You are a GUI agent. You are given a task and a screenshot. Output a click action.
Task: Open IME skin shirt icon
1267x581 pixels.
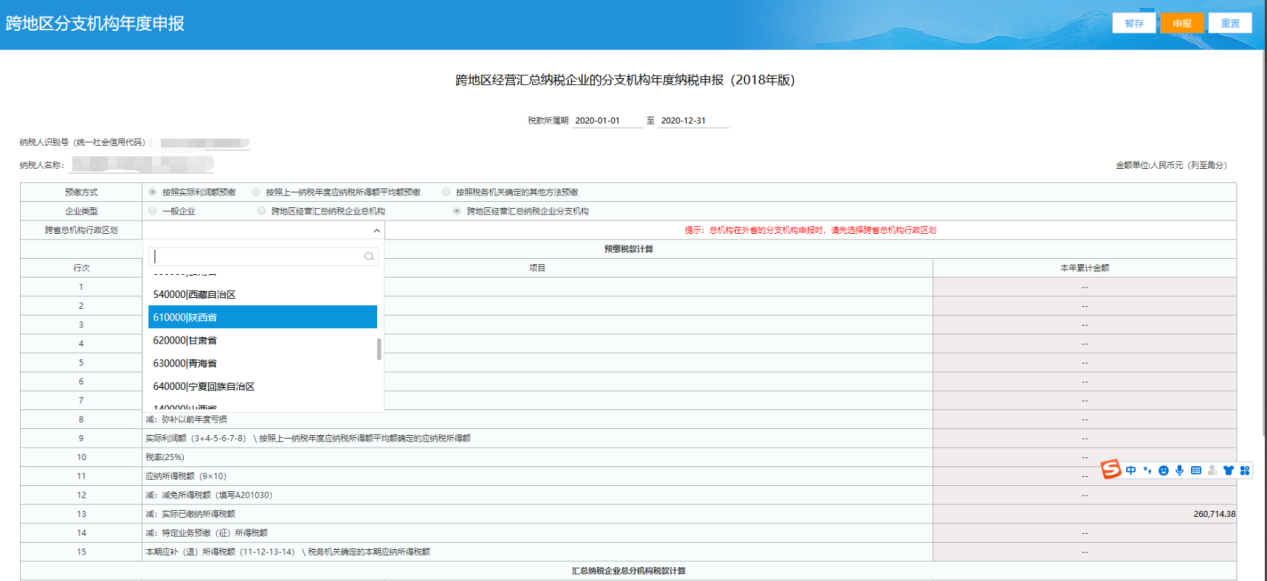(x=1228, y=470)
